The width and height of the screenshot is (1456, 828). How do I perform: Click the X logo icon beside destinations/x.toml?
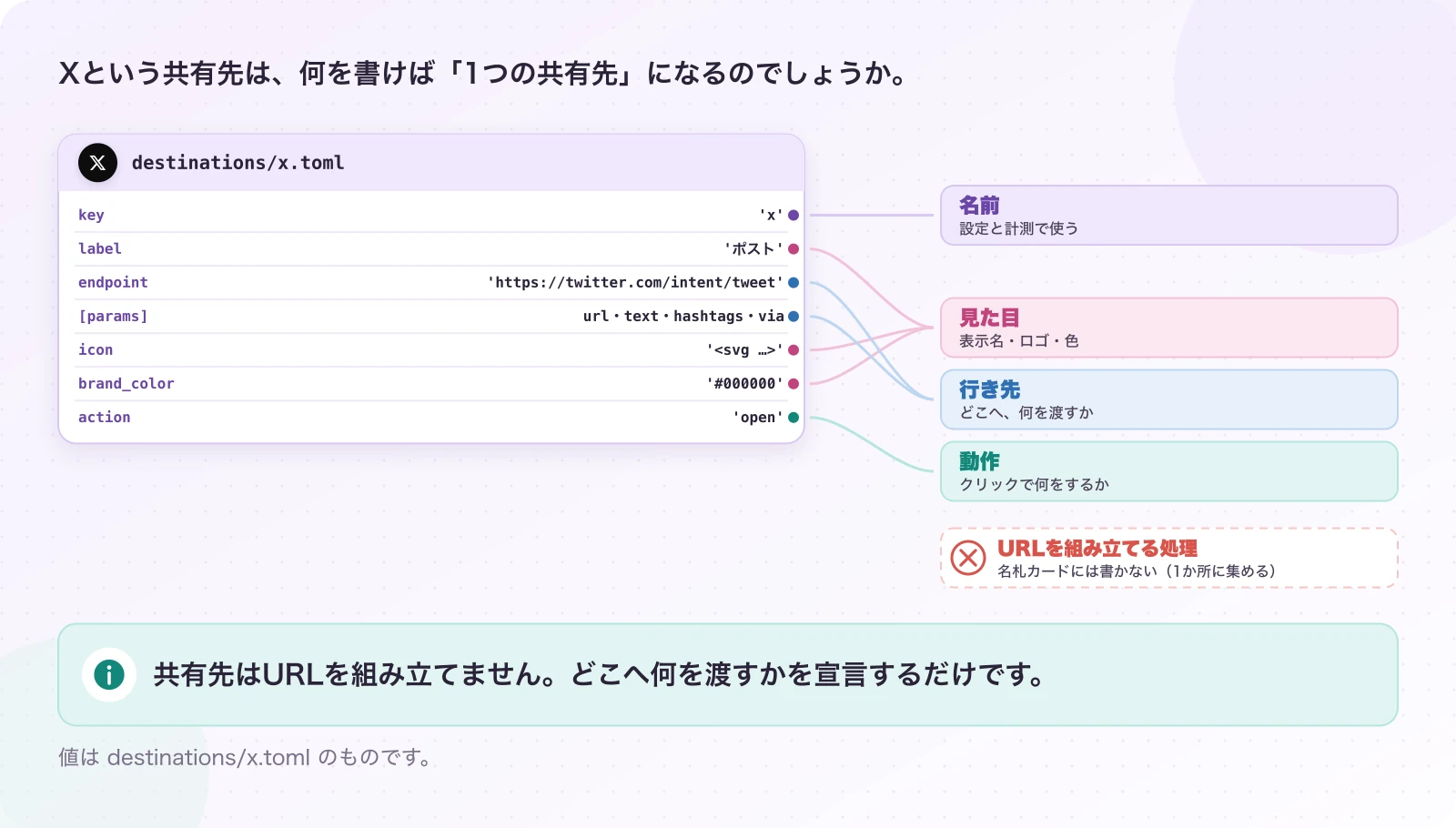pos(97,163)
